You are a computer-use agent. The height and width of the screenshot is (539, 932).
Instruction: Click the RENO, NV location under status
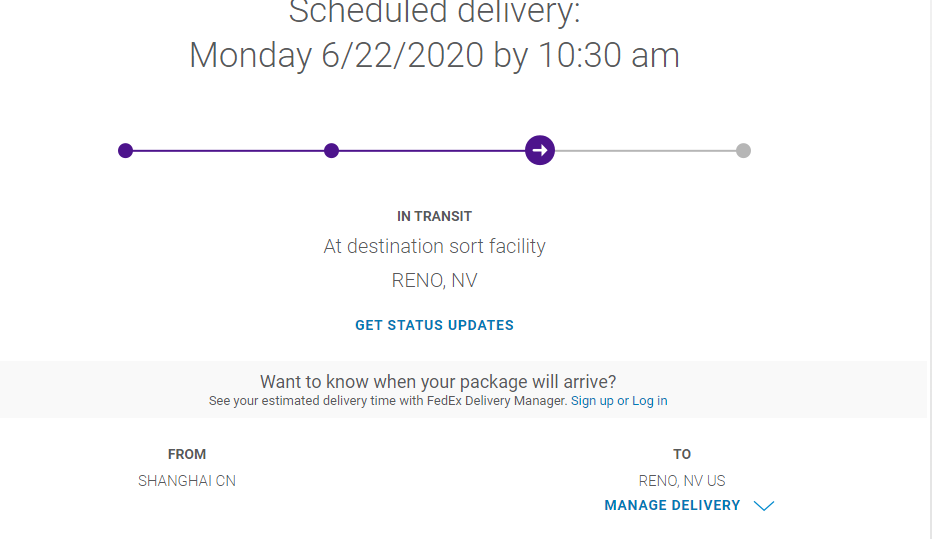click(x=434, y=281)
